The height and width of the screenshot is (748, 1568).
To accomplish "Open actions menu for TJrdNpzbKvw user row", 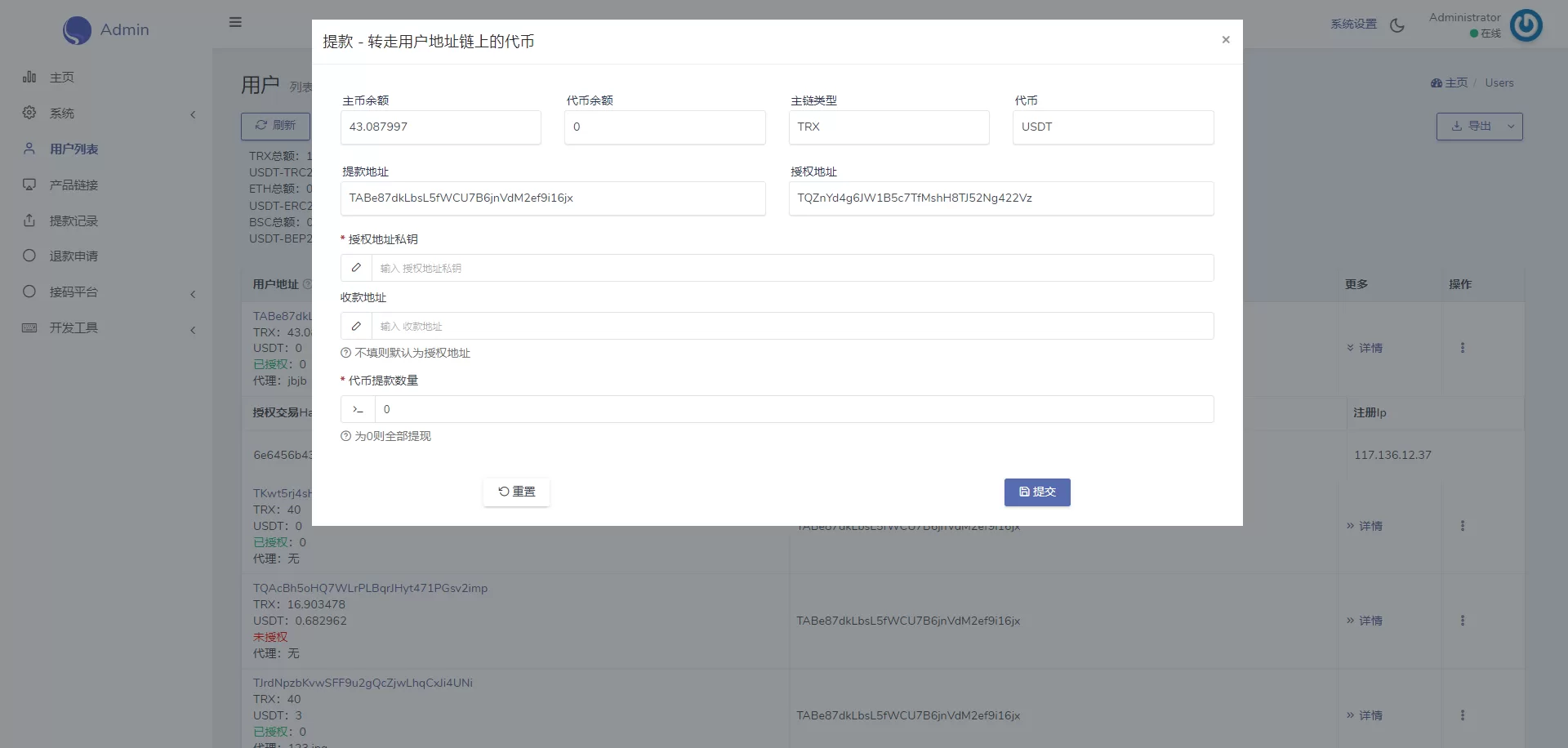I will pos(1463,716).
